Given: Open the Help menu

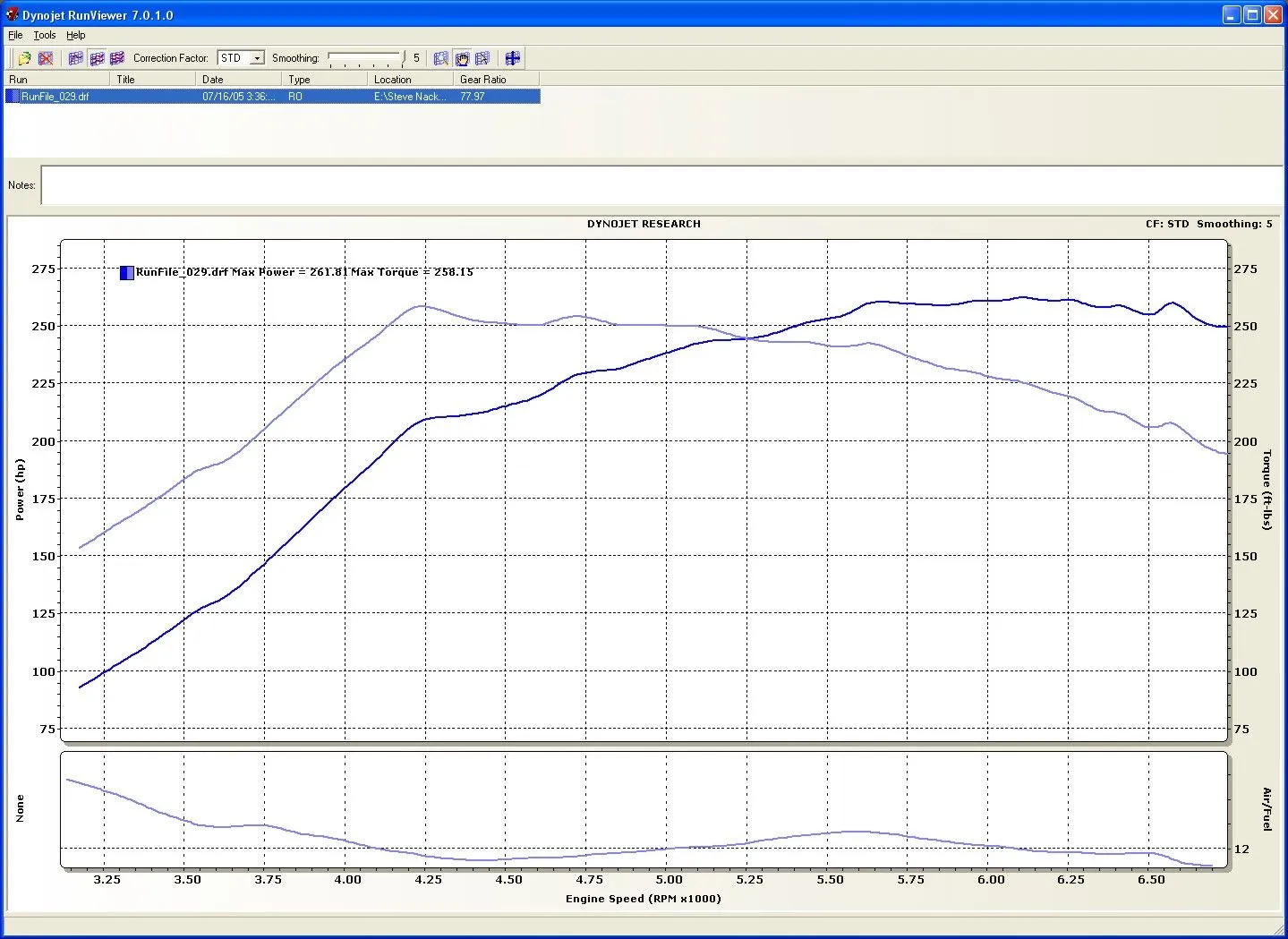Looking at the screenshot, I should tap(76, 35).
